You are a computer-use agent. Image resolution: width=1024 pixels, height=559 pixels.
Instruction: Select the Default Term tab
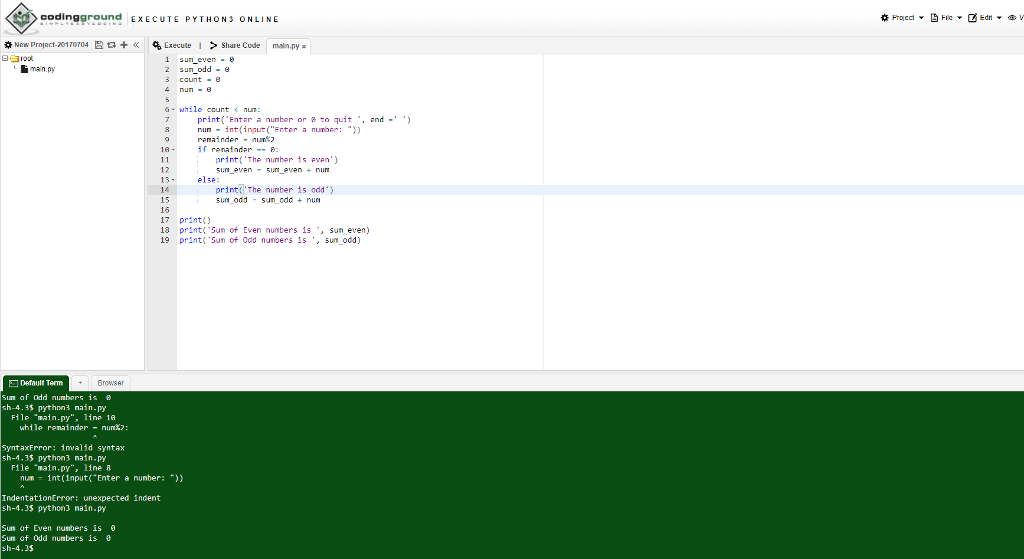point(35,382)
